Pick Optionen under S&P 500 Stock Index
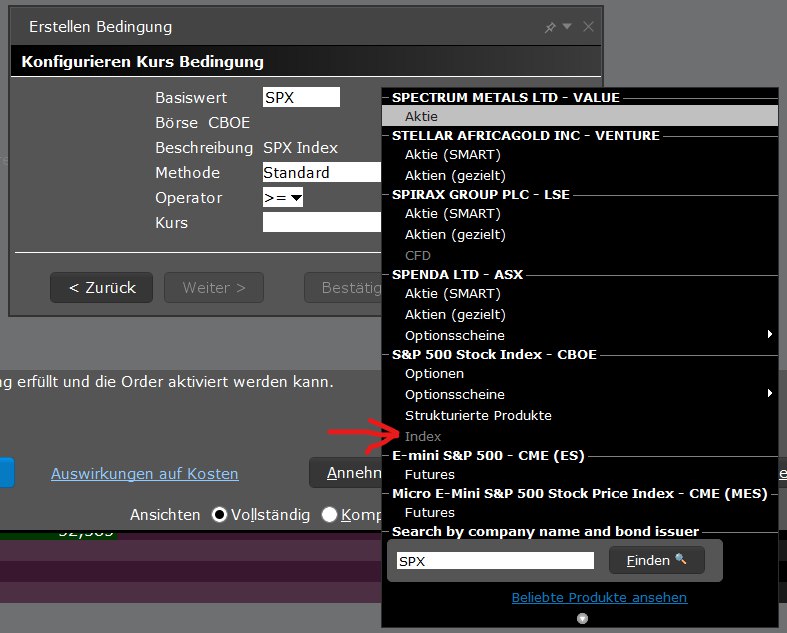 pos(435,373)
